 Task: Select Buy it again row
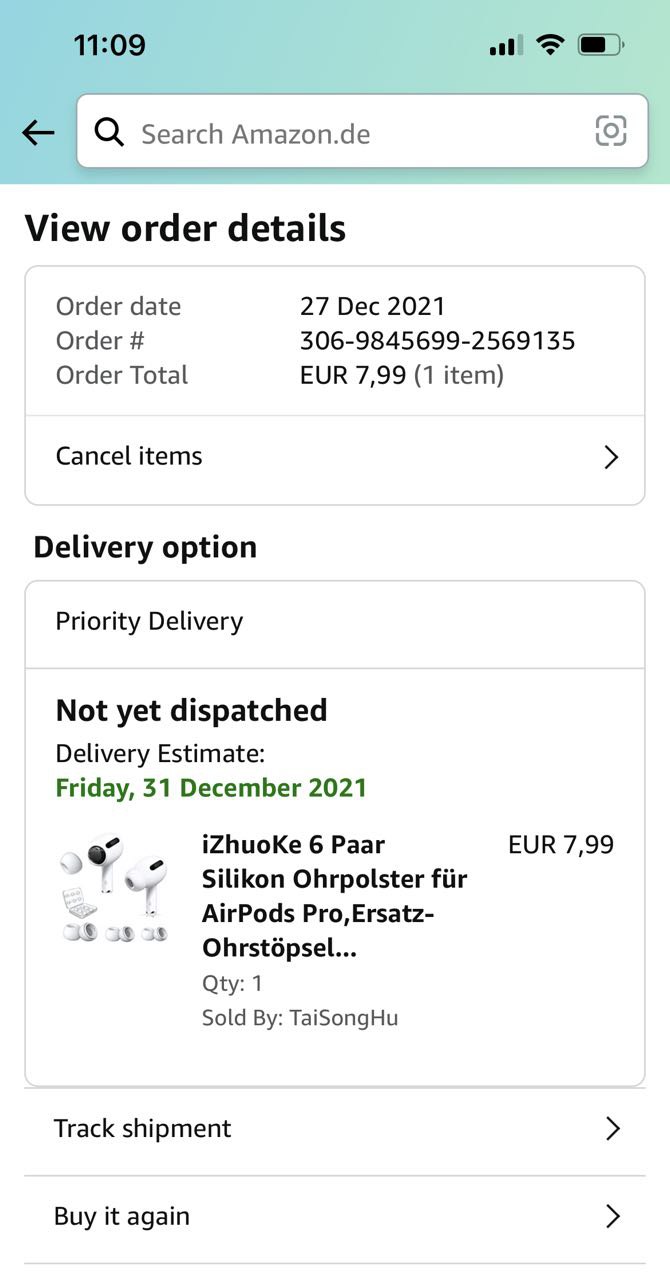click(x=300, y=1217)
